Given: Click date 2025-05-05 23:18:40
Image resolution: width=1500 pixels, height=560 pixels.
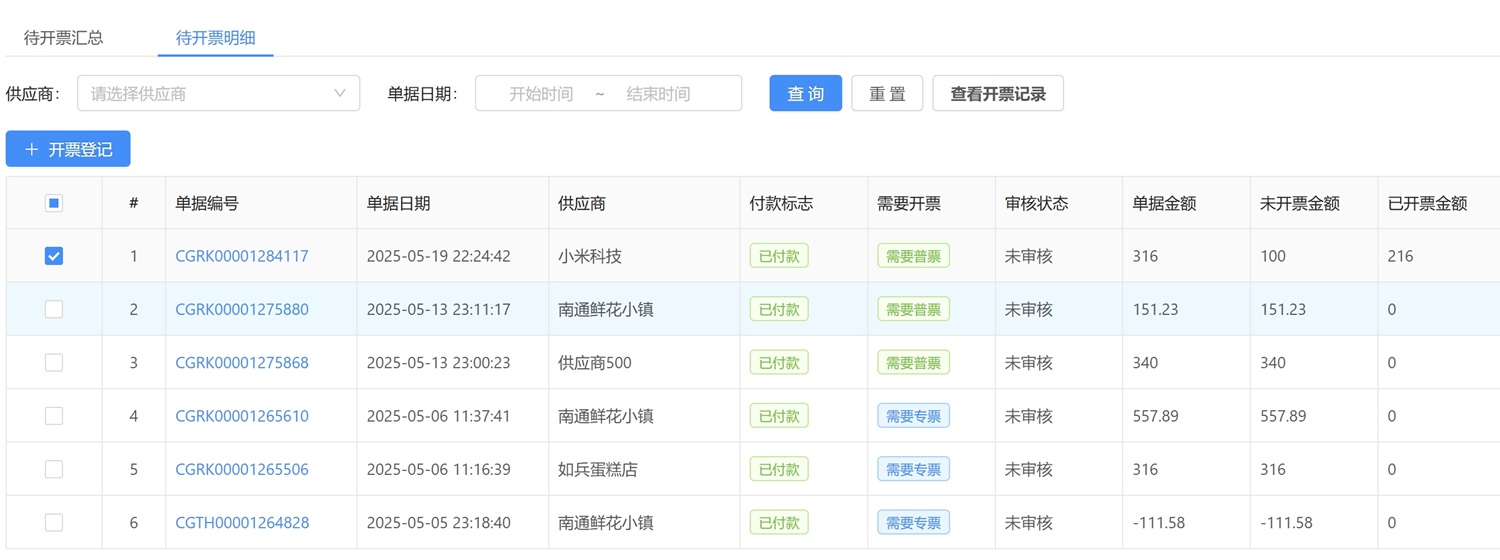Looking at the screenshot, I should click(x=439, y=522).
